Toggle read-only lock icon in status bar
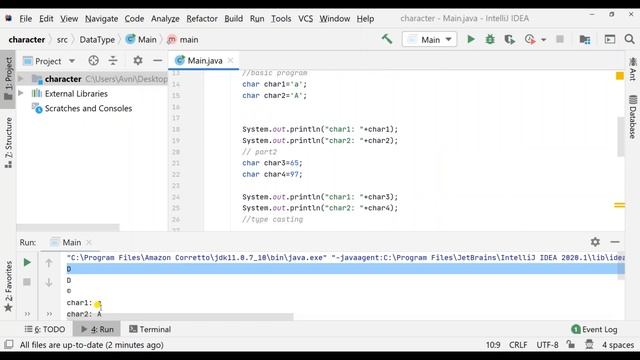 pyautogui.click(x=571, y=344)
